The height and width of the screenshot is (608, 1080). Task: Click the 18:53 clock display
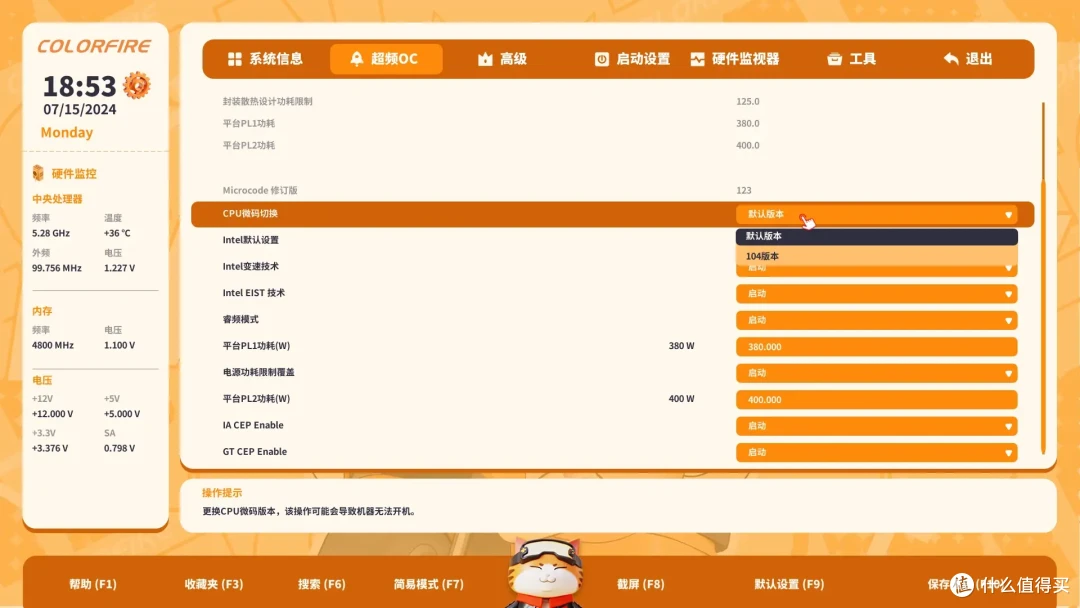coord(79,87)
